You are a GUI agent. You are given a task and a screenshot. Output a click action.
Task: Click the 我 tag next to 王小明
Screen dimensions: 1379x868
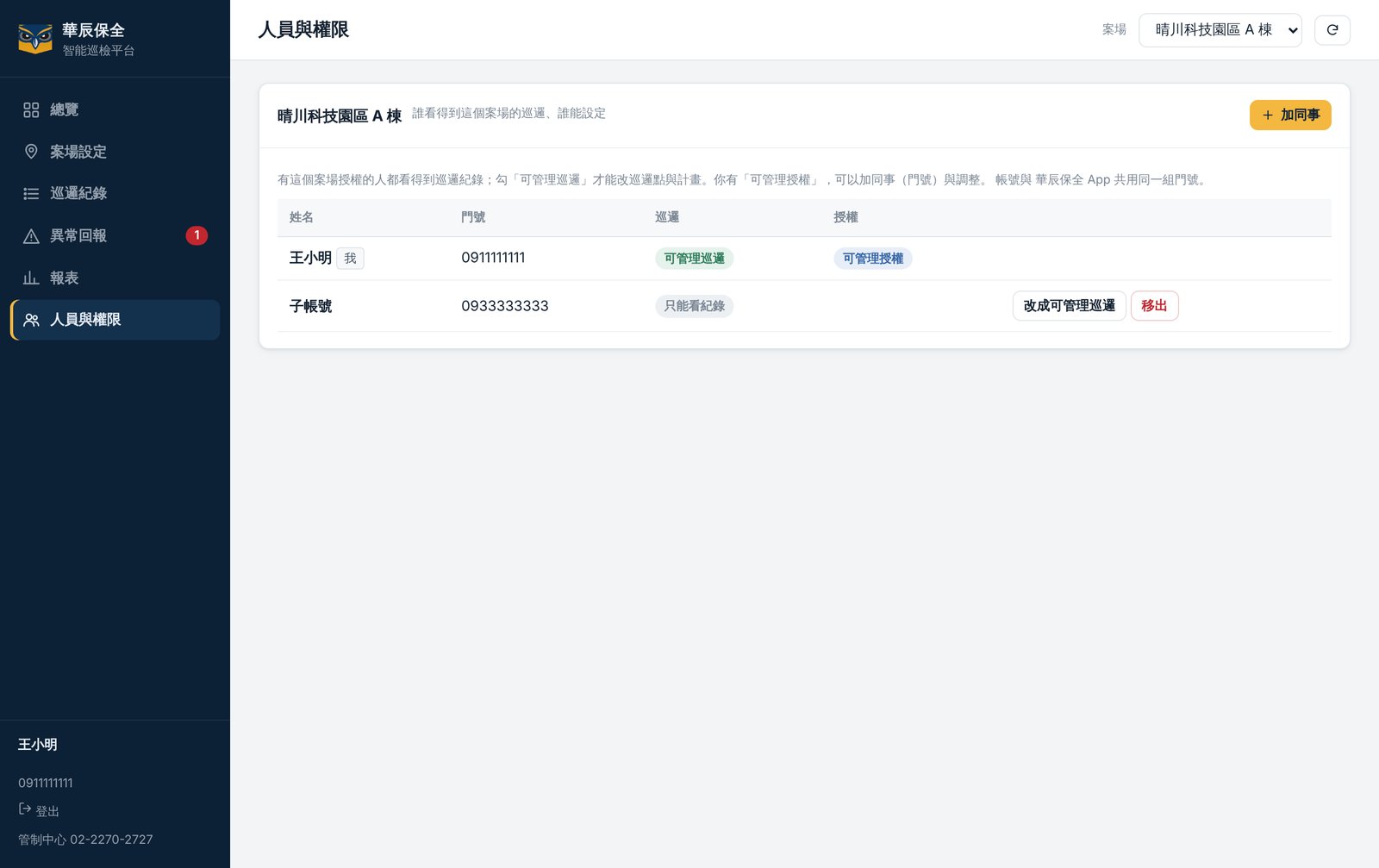pos(350,259)
